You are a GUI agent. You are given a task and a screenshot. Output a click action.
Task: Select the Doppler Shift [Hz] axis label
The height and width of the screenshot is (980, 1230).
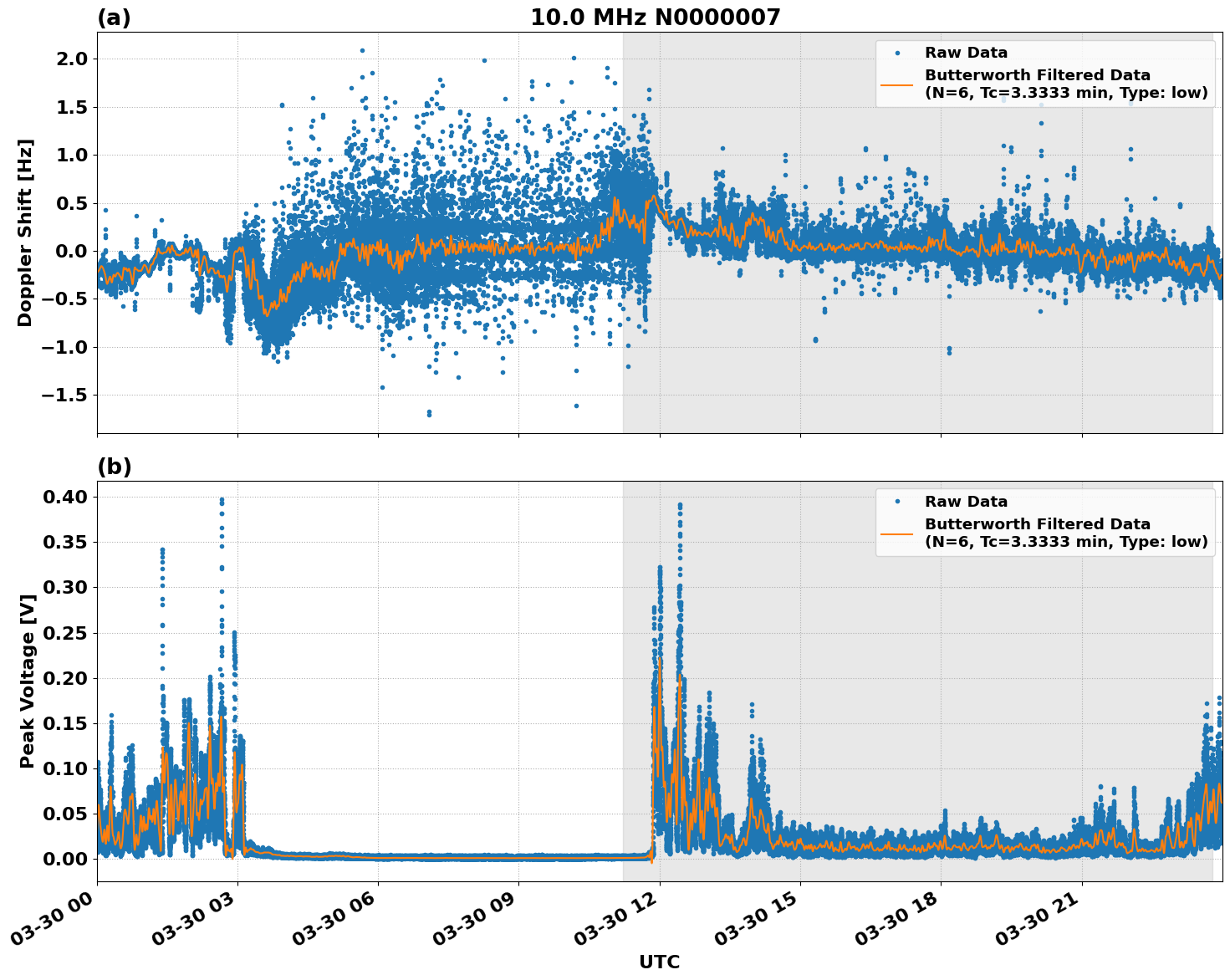[25, 232]
